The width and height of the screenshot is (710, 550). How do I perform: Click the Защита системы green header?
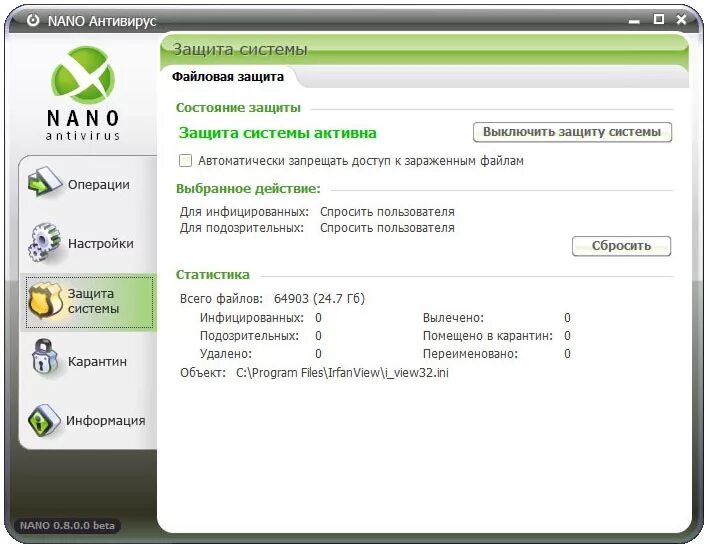pyautogui.click(x=240, y=49)
